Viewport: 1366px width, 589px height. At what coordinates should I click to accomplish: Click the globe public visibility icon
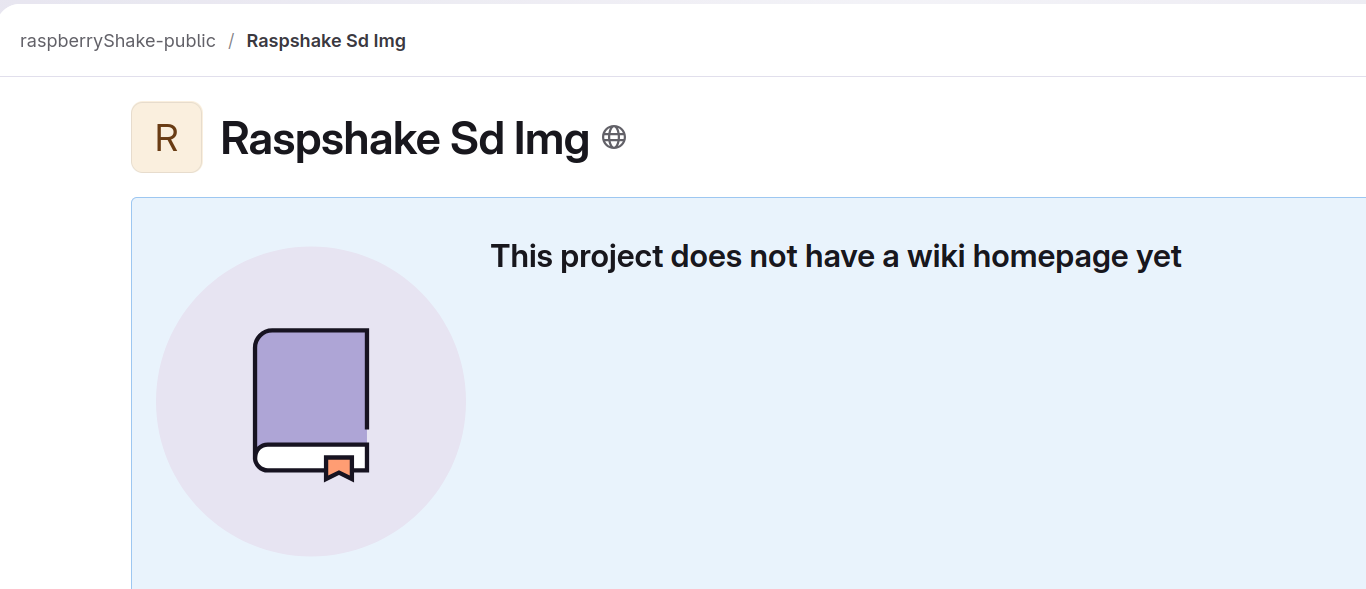tap(614, 138)
